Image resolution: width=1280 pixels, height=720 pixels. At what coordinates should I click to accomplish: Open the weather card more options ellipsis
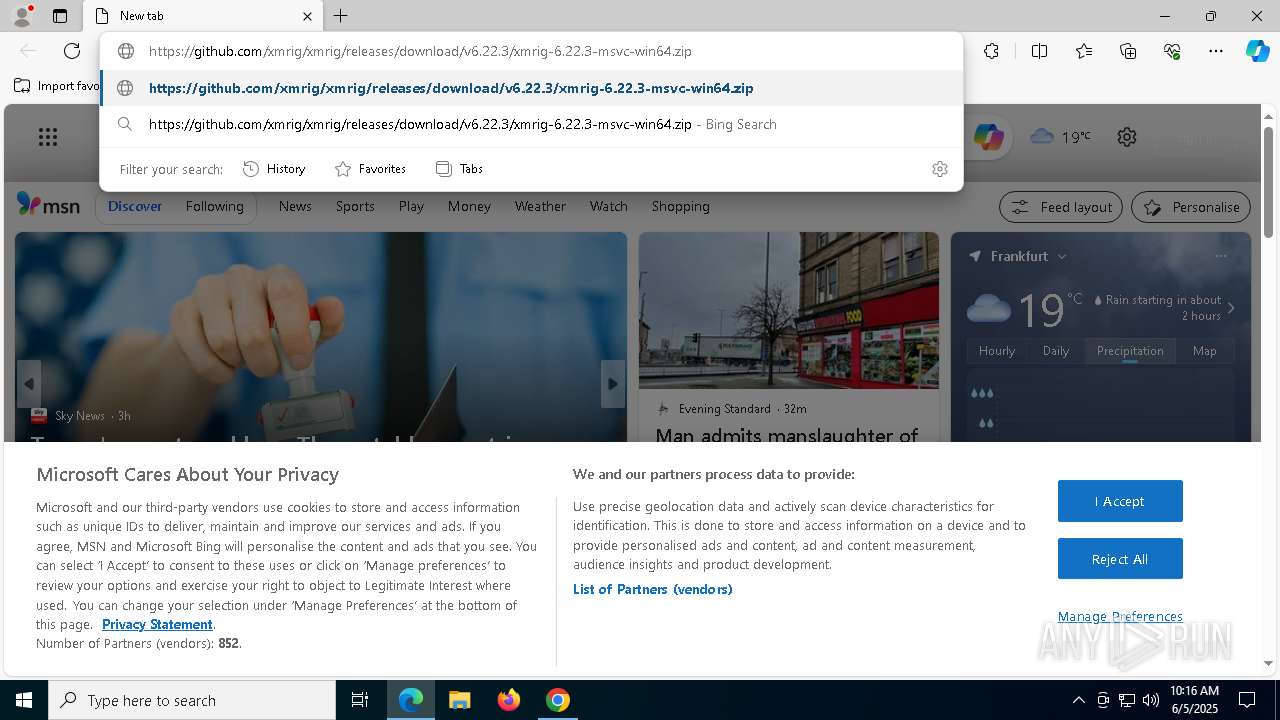point(1220,256)
